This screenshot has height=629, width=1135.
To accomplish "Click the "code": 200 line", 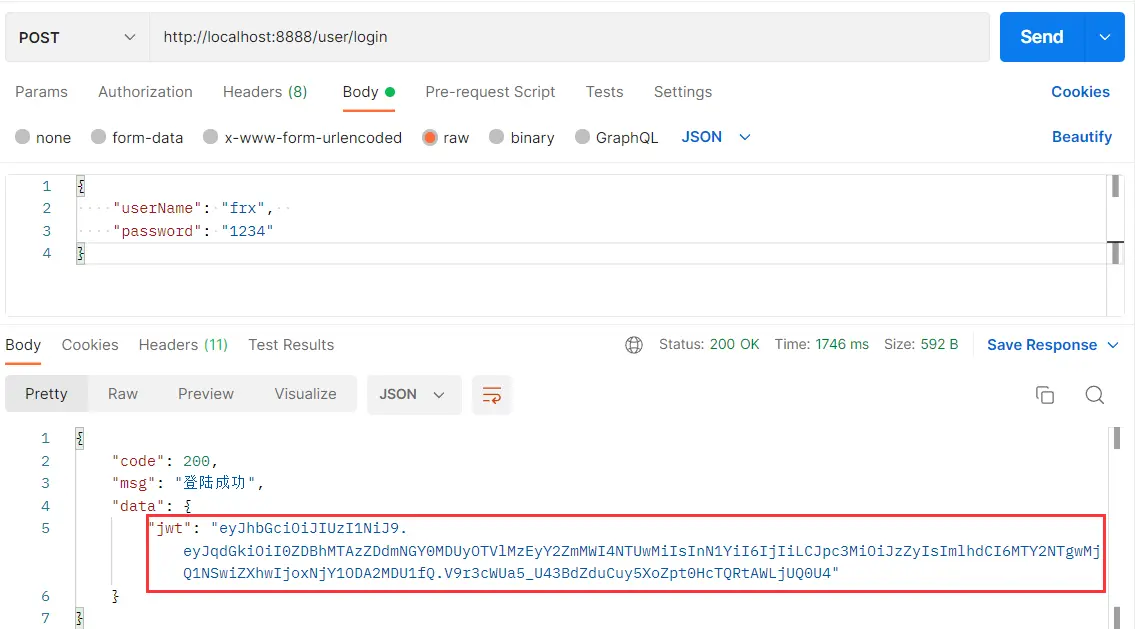I will 164,461.
